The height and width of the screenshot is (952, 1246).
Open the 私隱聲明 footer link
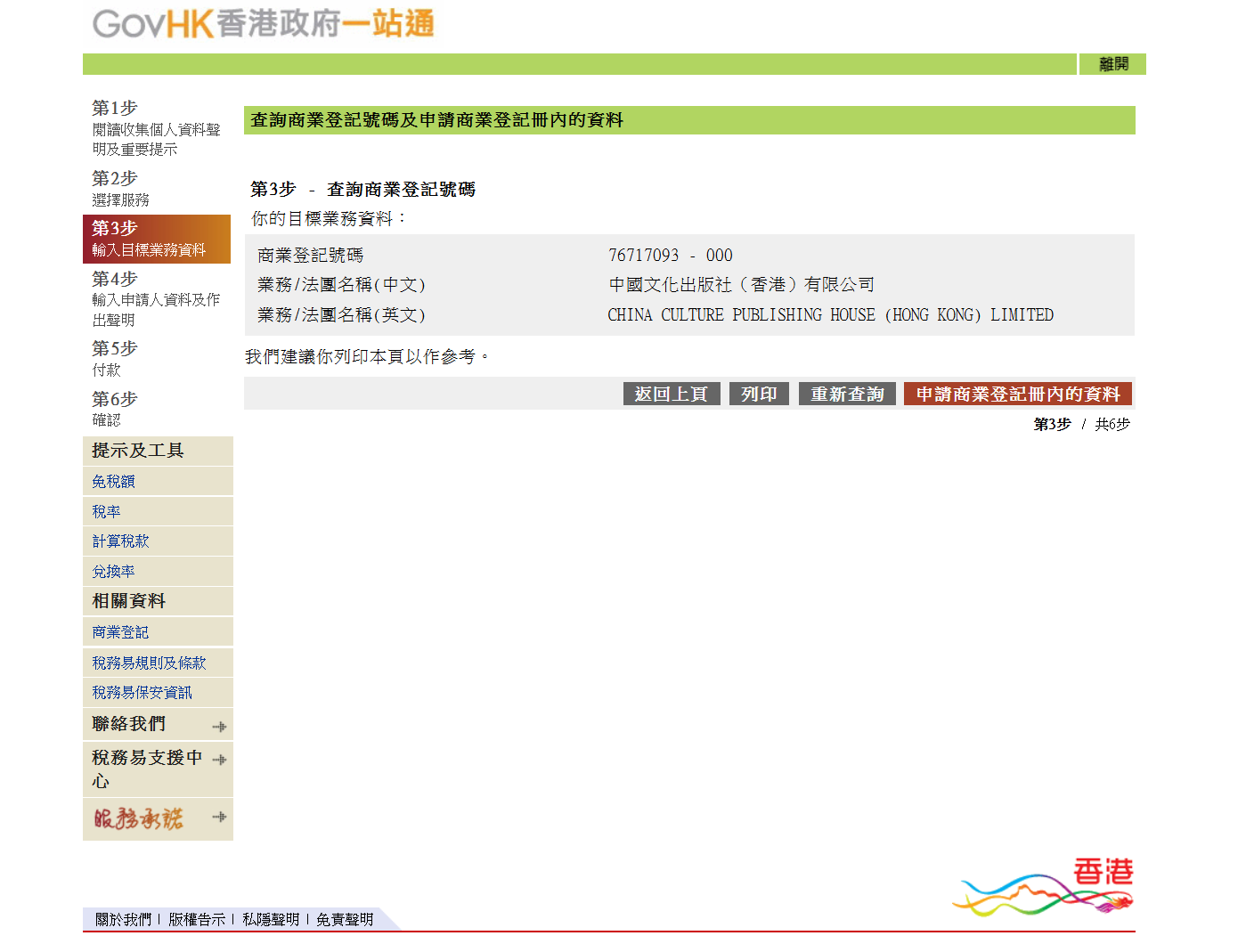(x=271, y=919)
